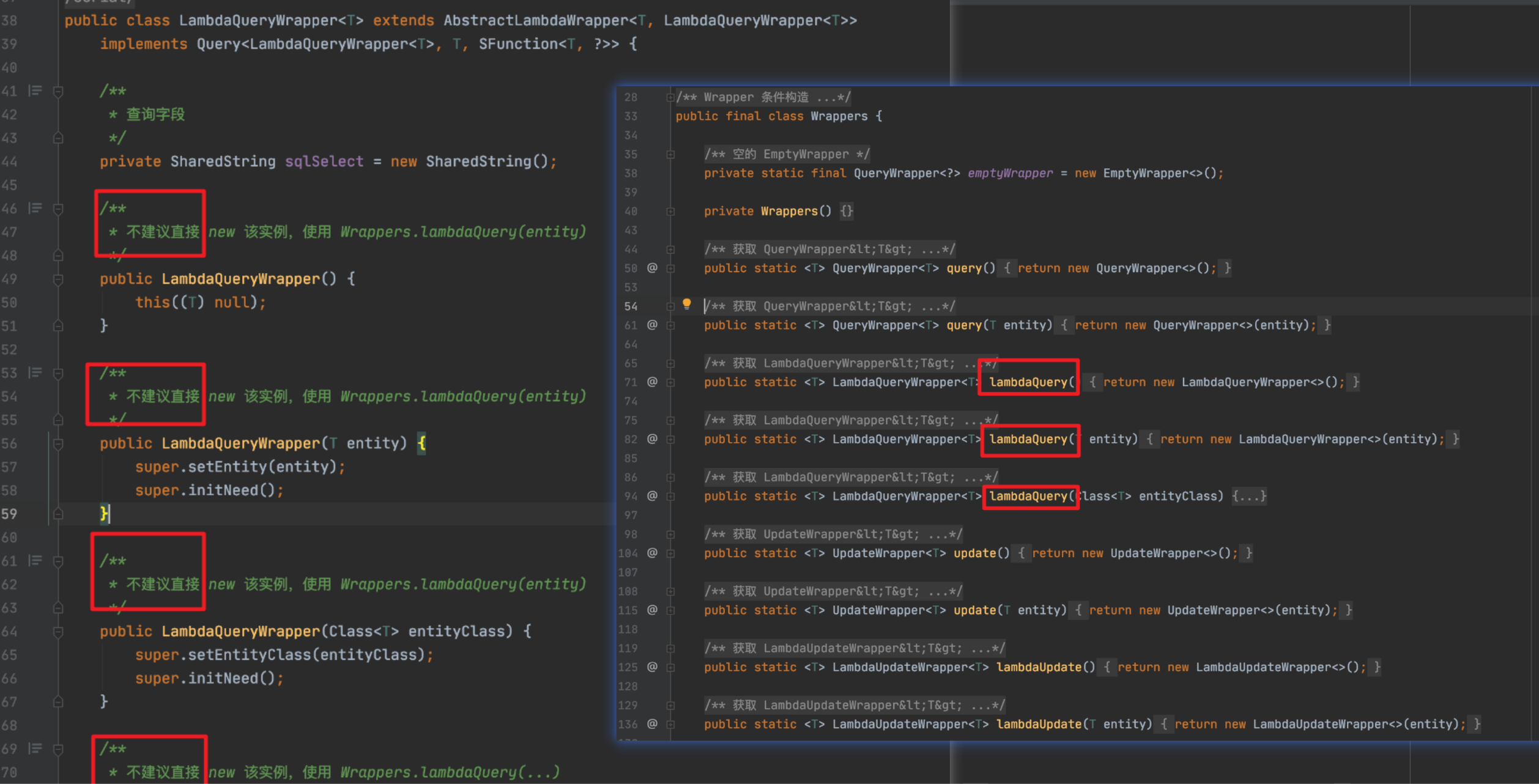Click the emptyWrapper field in Wrappers class
Screen dimensions: 1539x784
point(1010,173)
